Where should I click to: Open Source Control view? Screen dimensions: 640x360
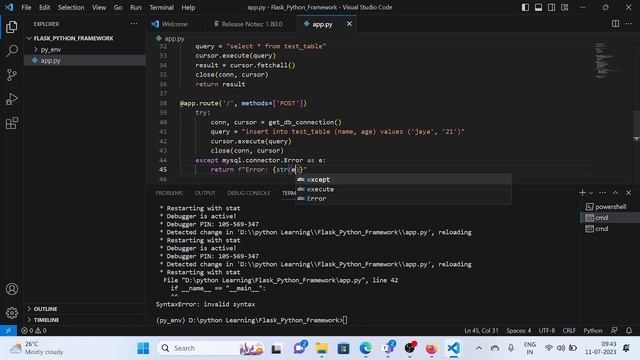pos(12,75)
